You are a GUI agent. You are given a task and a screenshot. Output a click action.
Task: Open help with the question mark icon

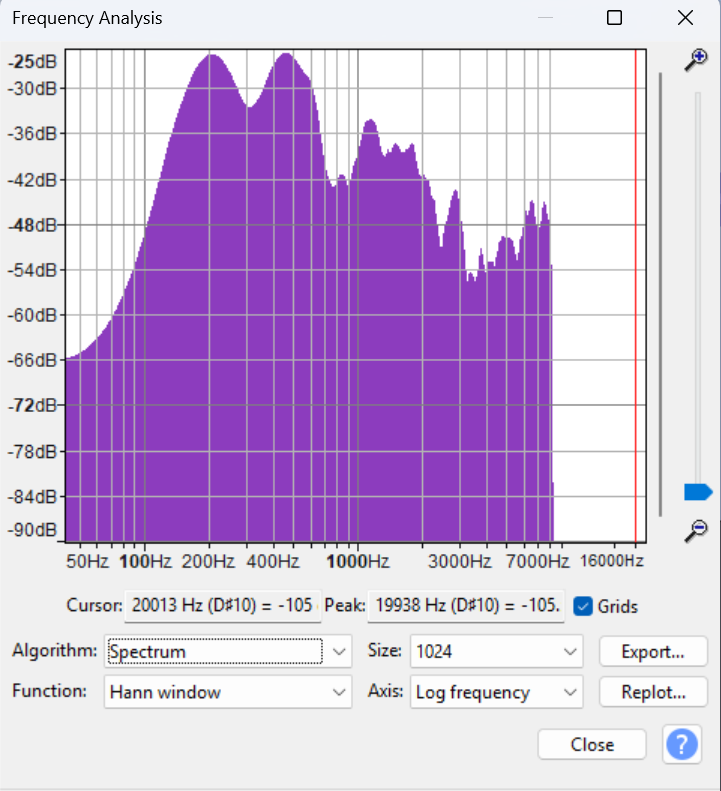point(682,745)
